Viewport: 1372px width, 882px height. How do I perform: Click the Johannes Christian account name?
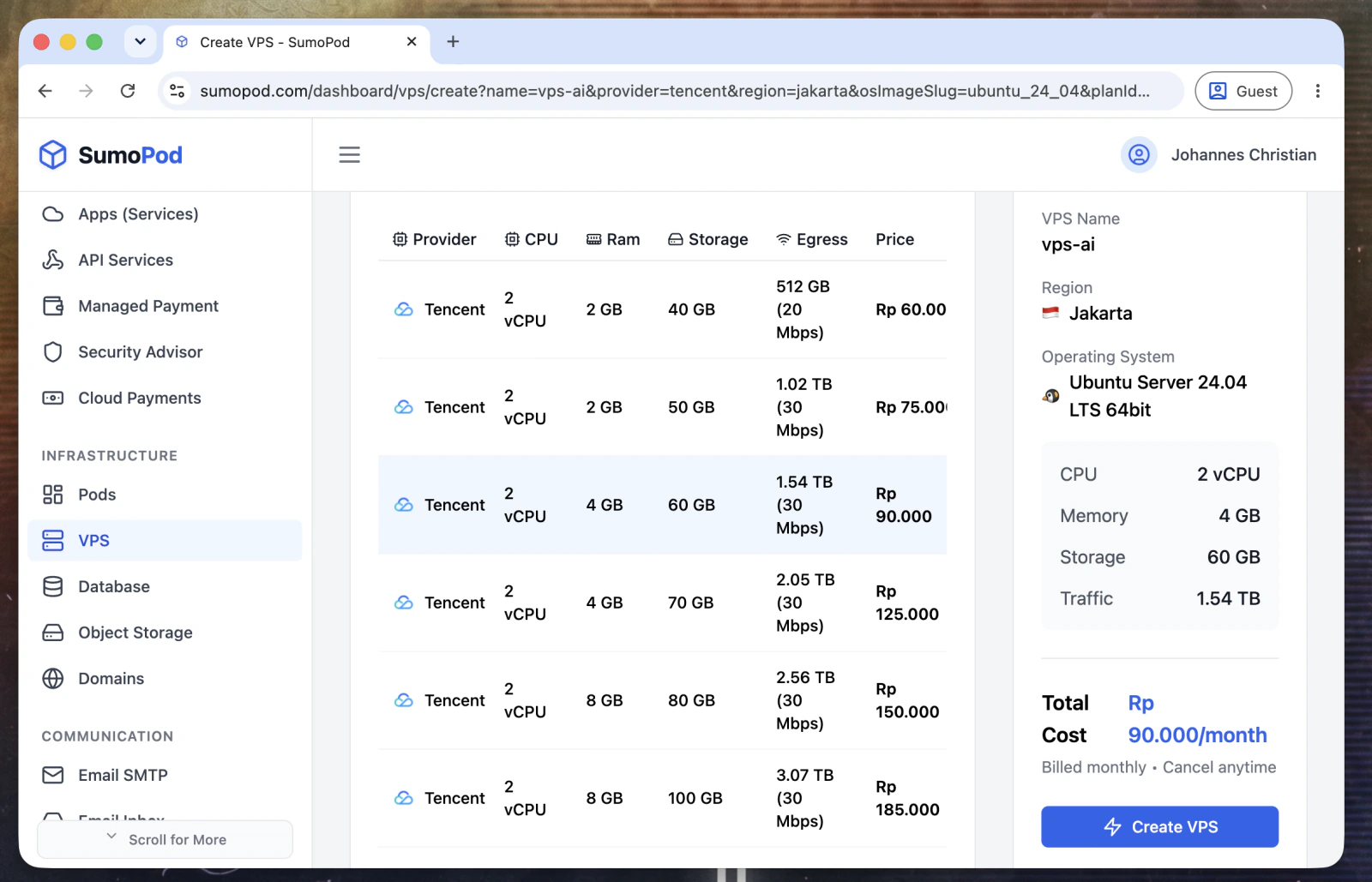click(1243, 155)
